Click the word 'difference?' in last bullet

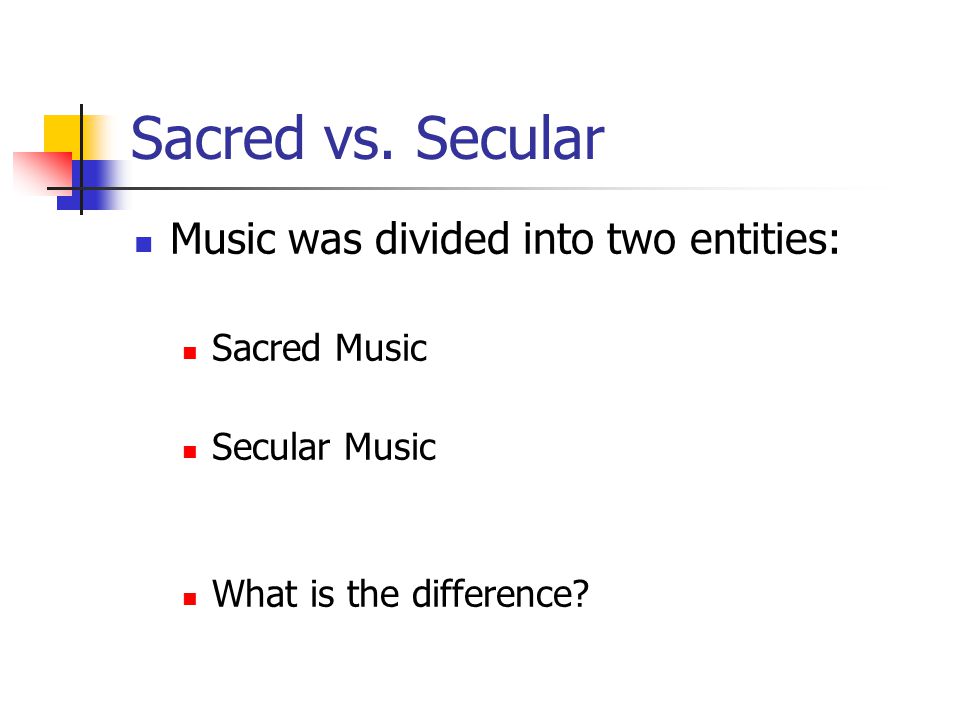[x=500, y=593]
